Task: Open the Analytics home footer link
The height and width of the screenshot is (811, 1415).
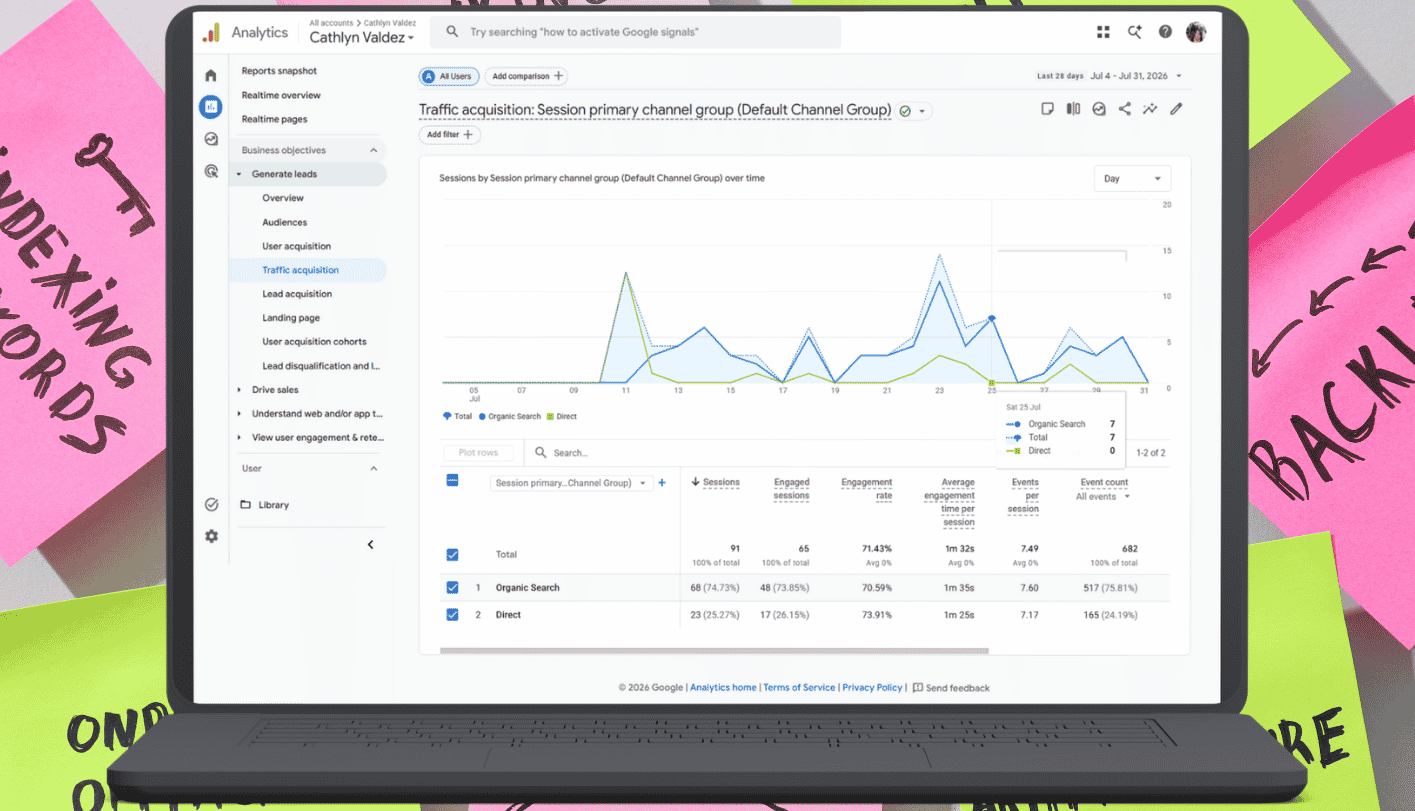Action: click(723, 688)
